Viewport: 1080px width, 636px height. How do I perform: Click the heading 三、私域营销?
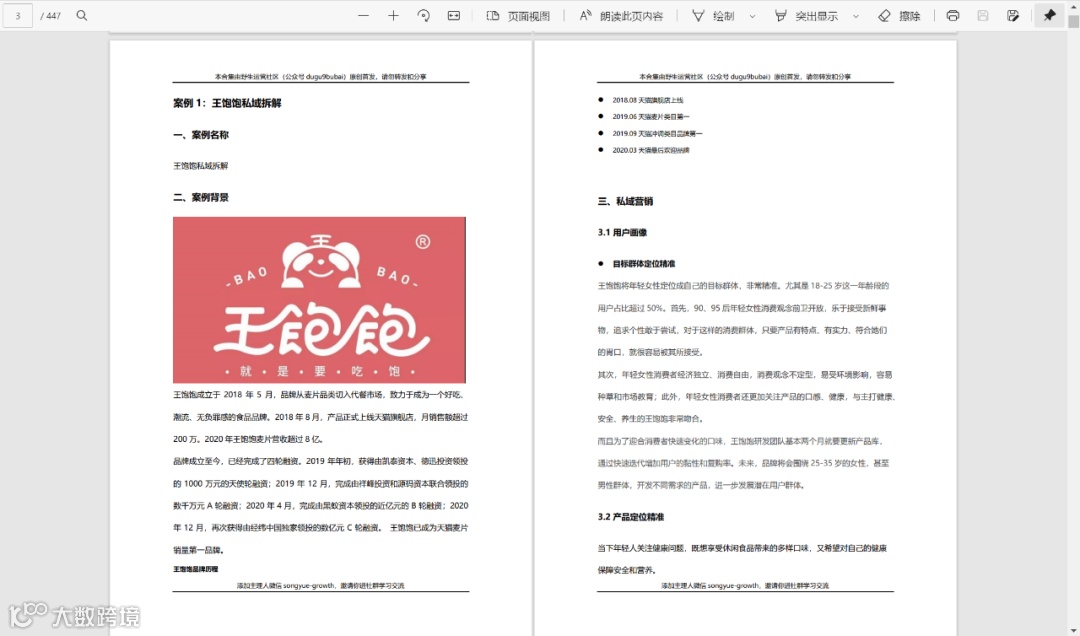pos(625,201)
